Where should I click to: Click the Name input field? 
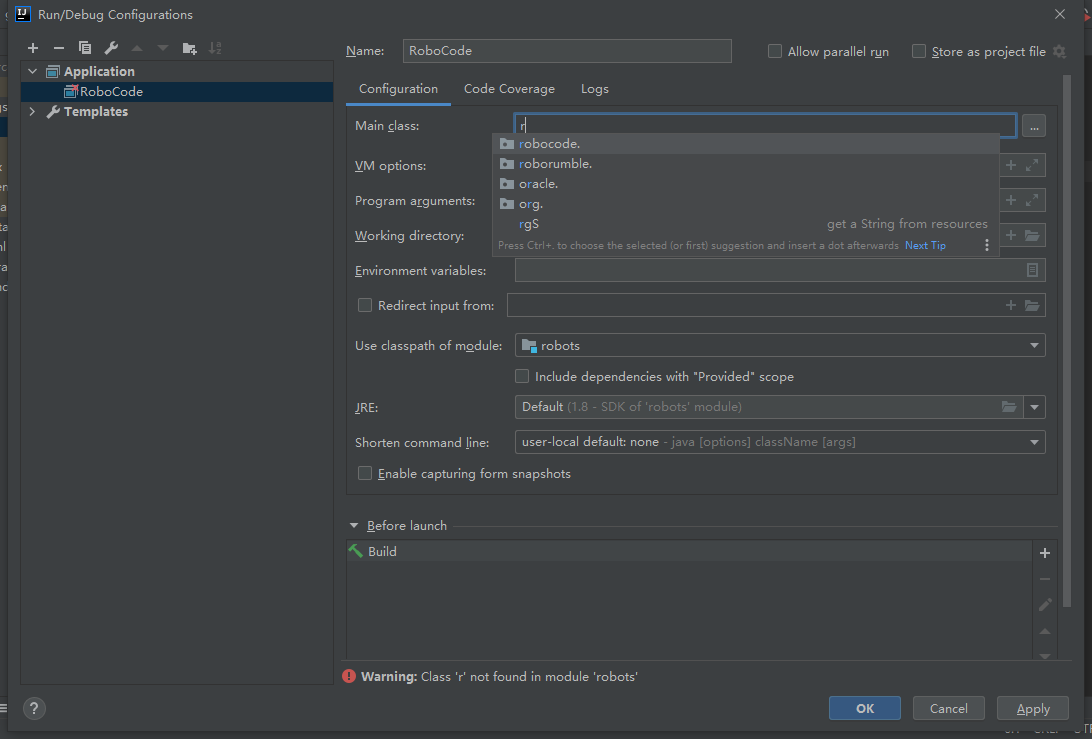coord(567,51)
